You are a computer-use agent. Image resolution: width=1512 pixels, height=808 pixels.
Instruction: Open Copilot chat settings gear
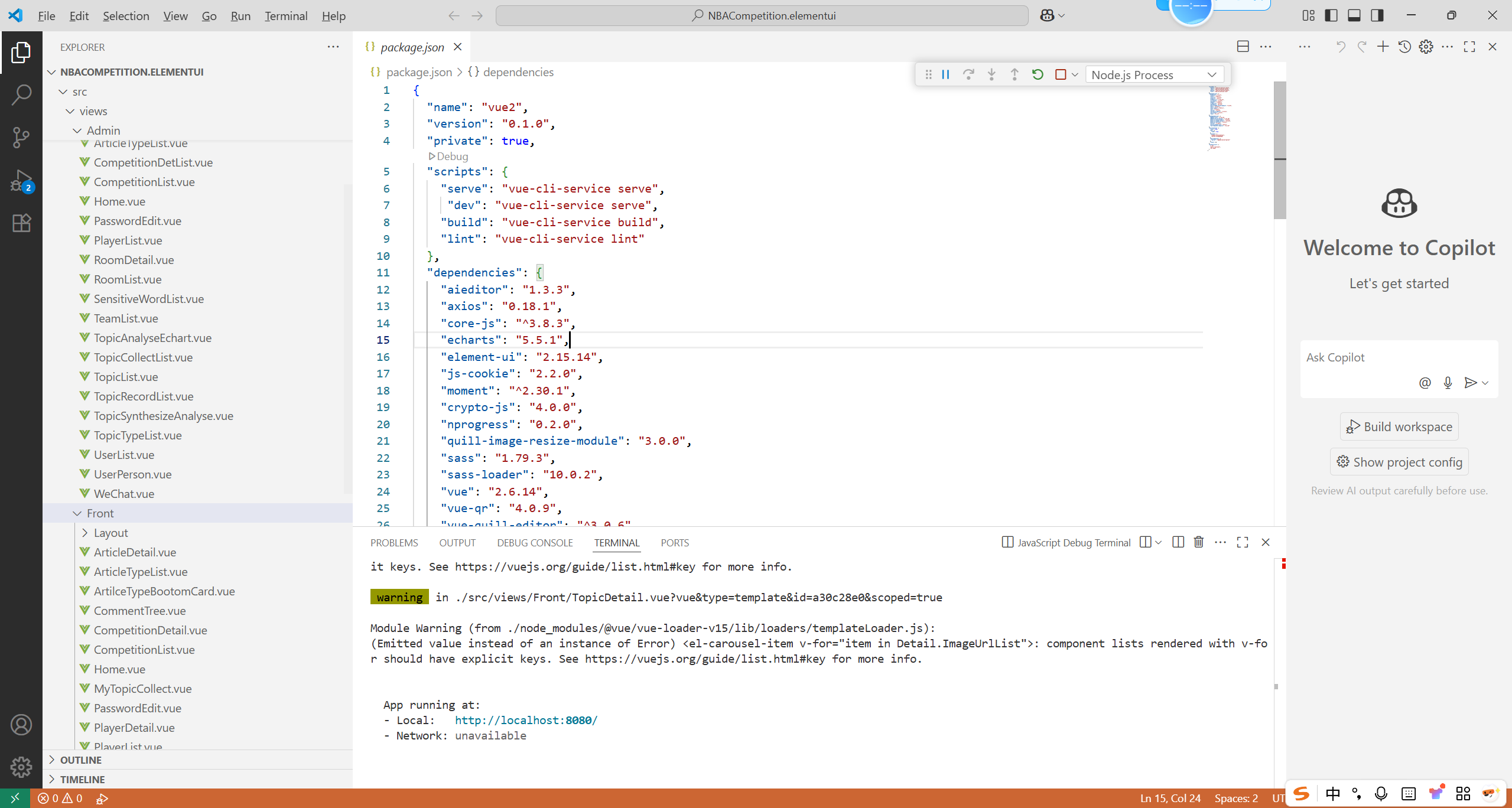[1426, 47]
